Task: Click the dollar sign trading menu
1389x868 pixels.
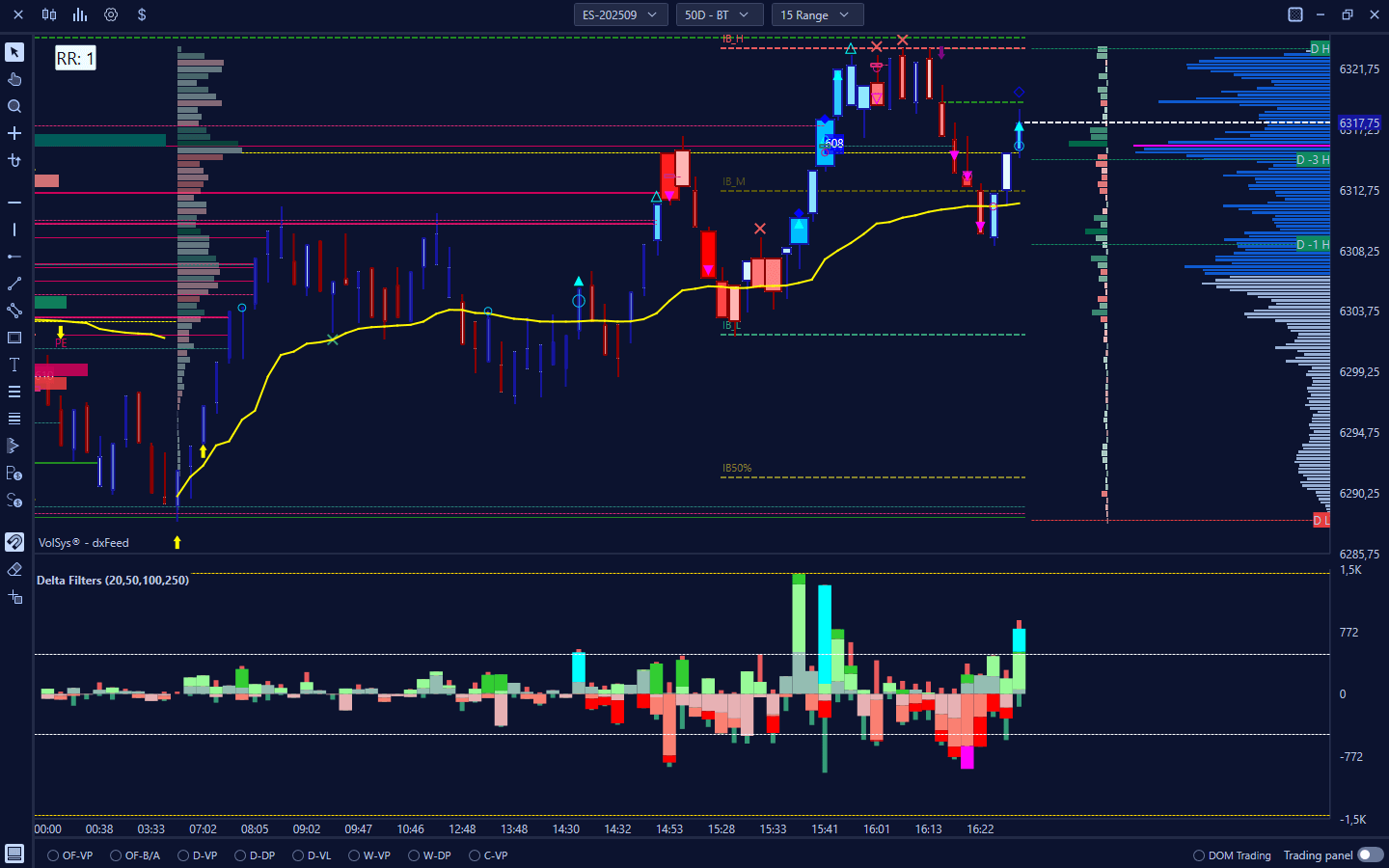Action: (142, 14)
